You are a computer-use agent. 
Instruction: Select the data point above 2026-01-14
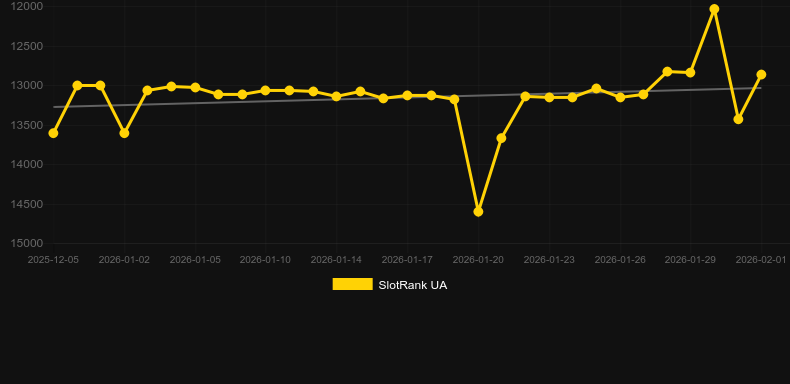pos(337,96)
